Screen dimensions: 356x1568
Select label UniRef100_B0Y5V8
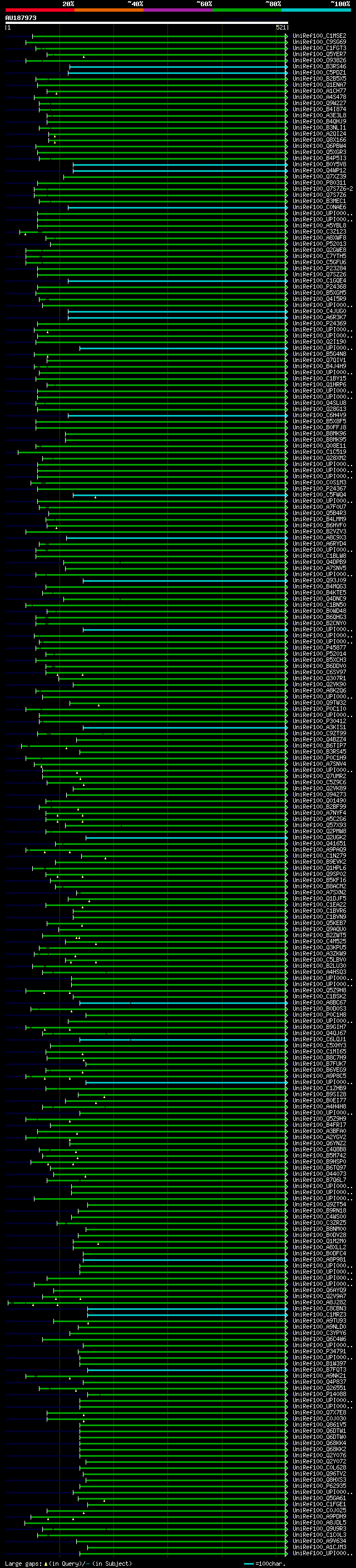tap(319, 164)
